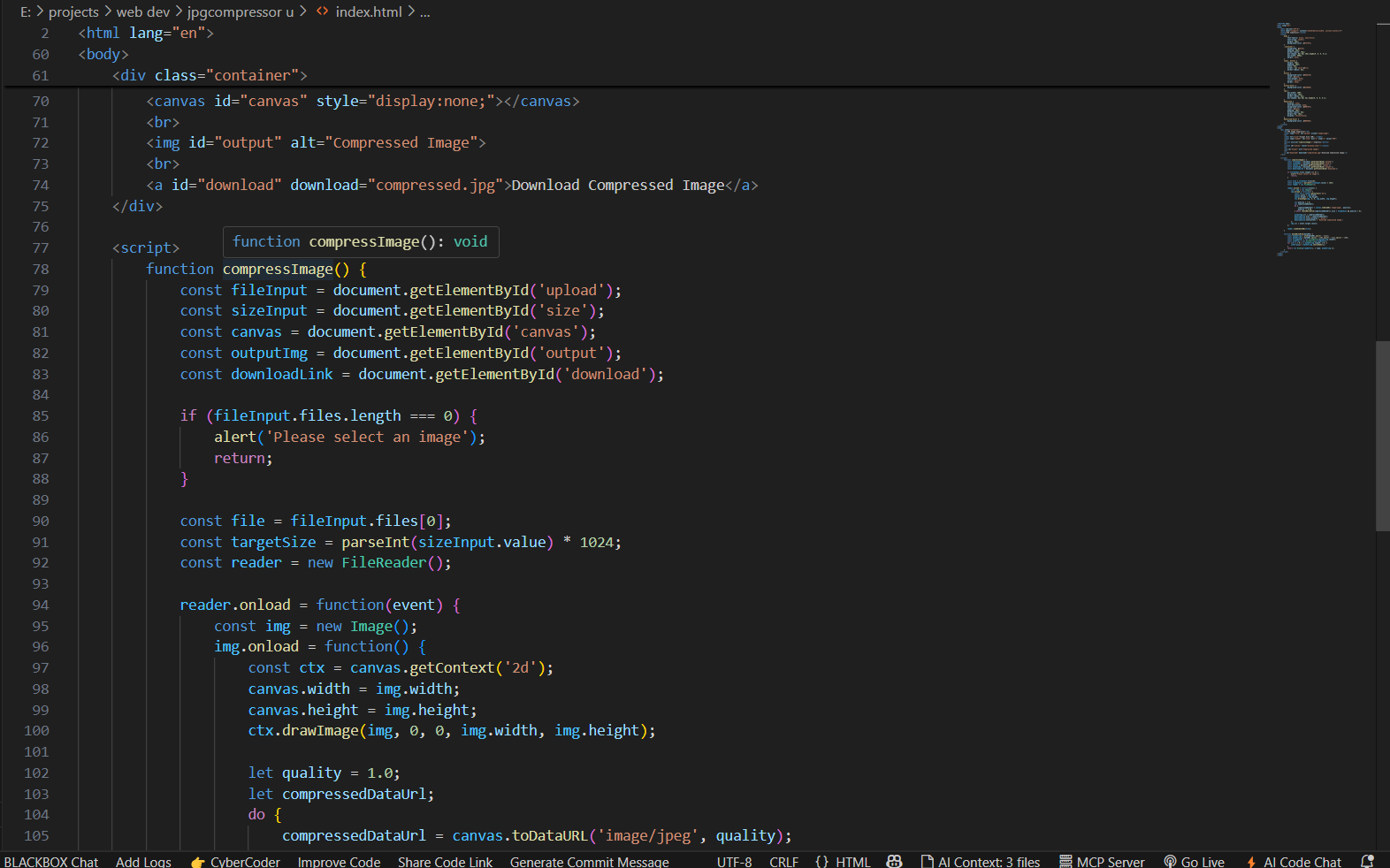Open the Copilot status icon

pos(894,861)
